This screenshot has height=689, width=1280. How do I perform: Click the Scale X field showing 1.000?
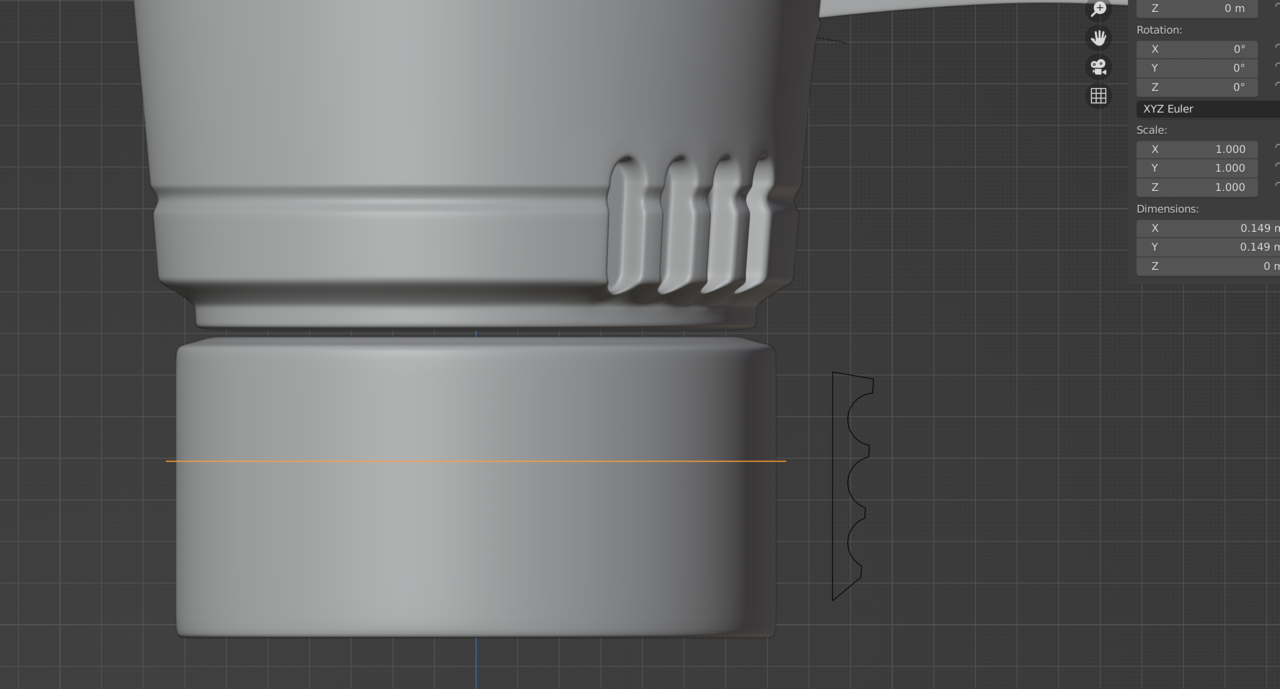[x=1197, y=149]
